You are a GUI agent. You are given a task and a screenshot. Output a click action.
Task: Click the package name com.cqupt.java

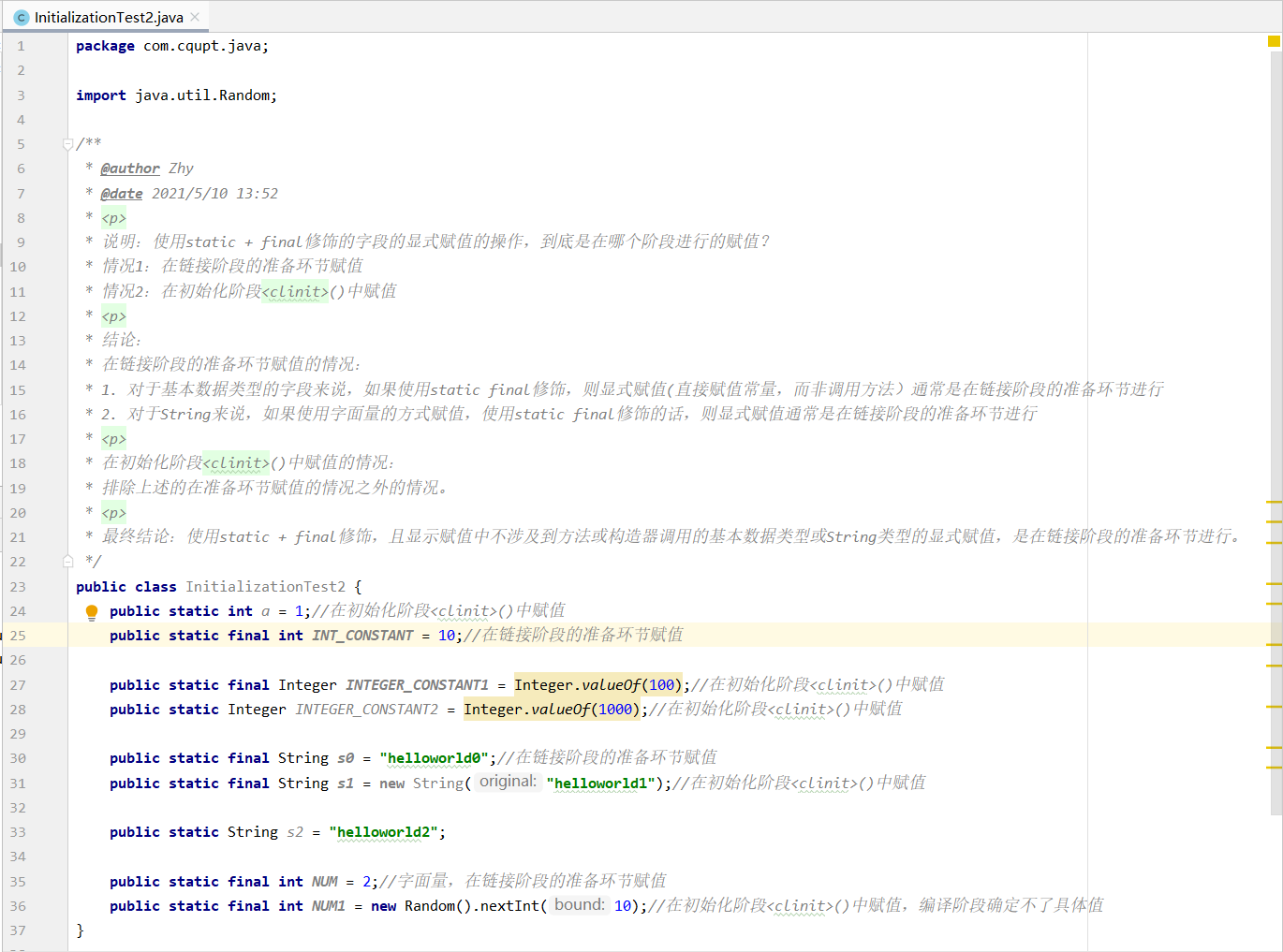(x=202, y=46)
